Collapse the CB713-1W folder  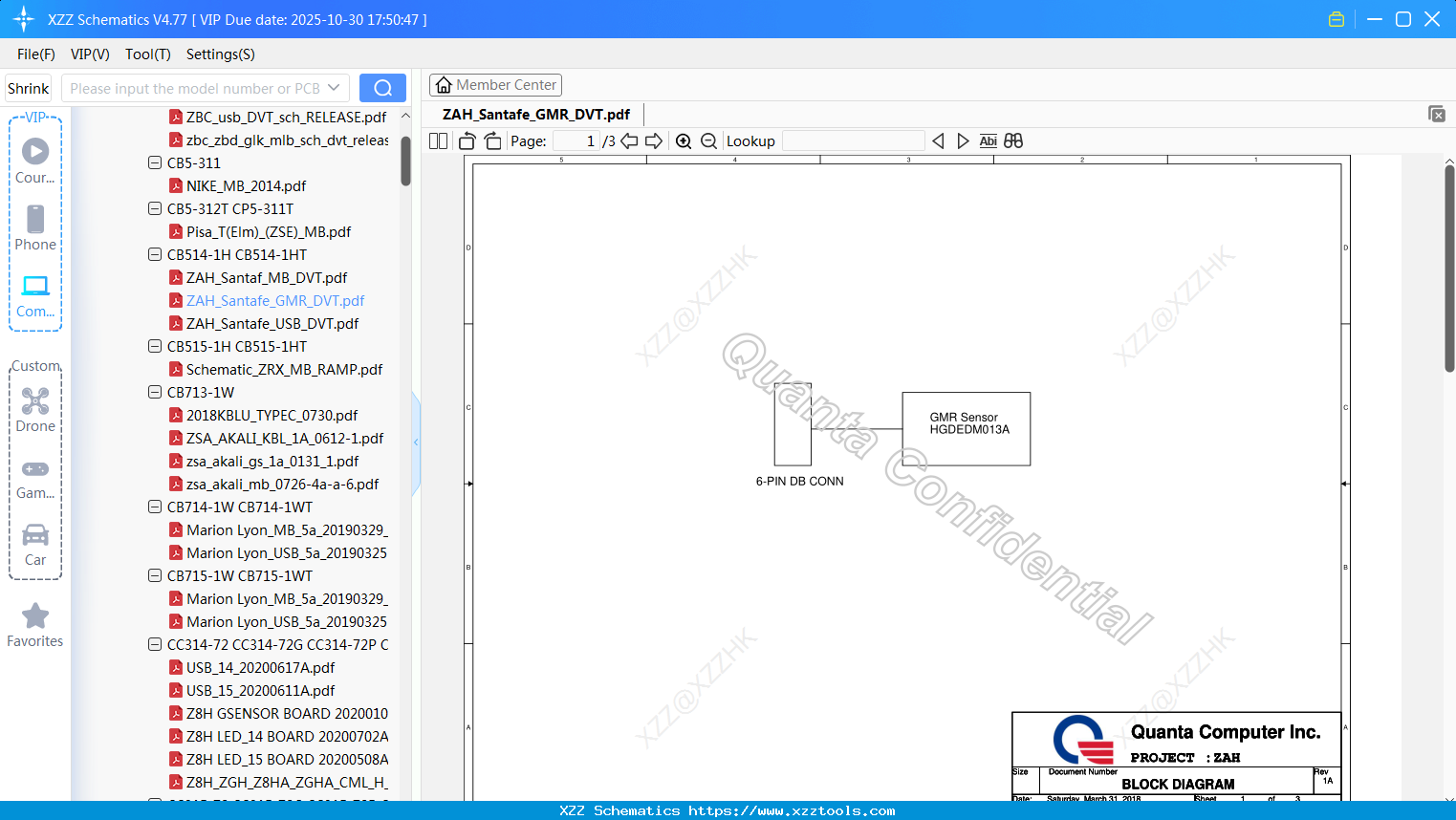[x=155, y=392]
